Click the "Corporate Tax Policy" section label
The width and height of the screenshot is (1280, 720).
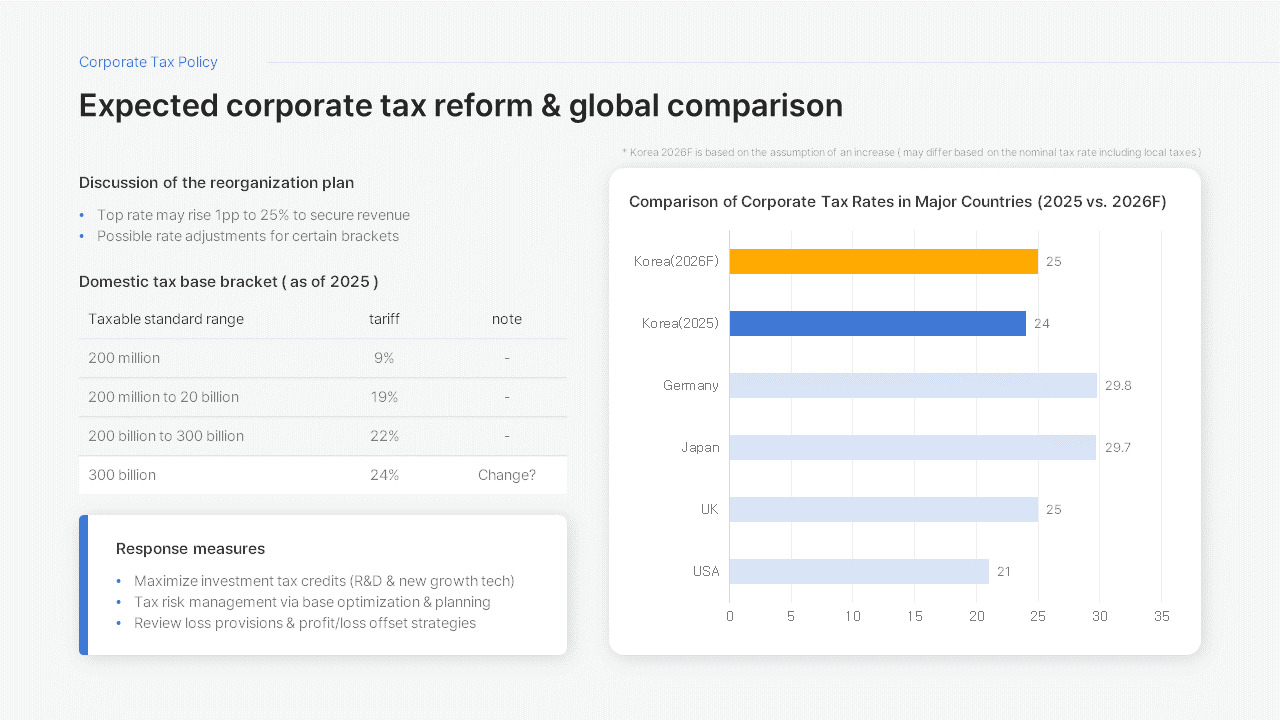148,62
